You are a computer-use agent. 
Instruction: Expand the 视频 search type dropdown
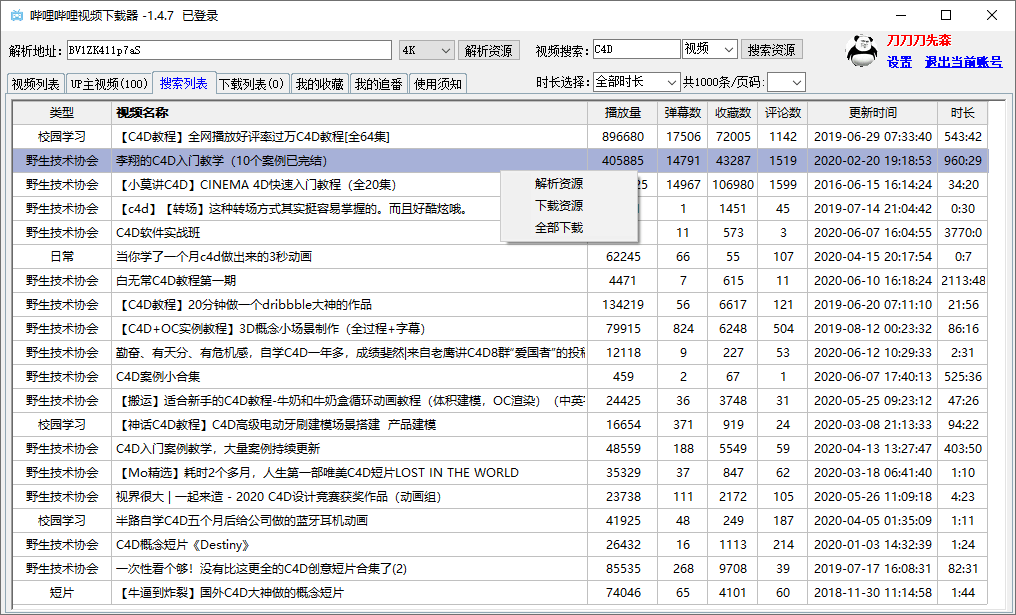(710, 50)
